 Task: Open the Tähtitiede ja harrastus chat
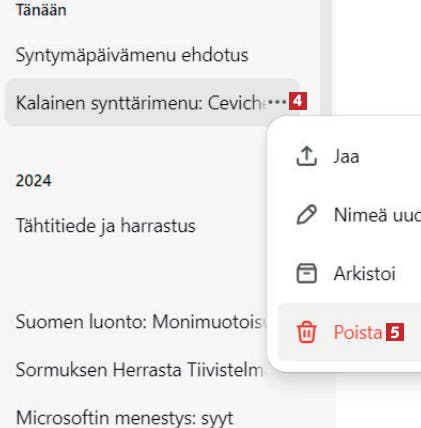click(x=106, y=226)
